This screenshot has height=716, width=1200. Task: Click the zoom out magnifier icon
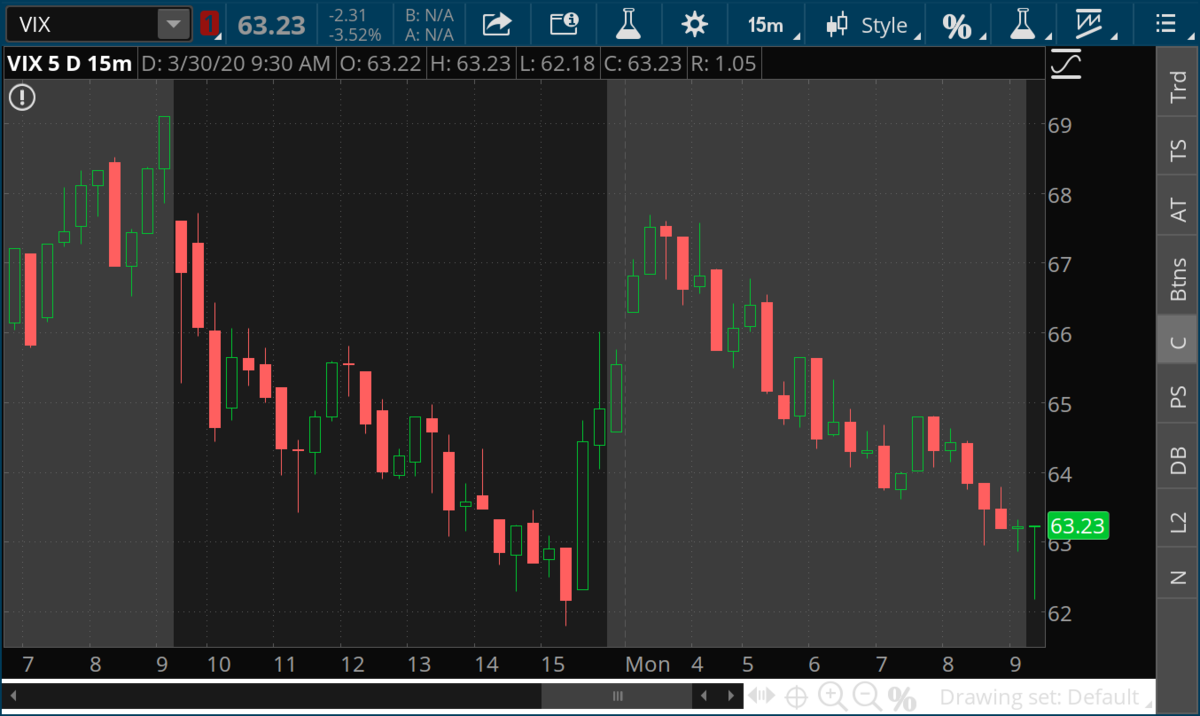[867, 697]
